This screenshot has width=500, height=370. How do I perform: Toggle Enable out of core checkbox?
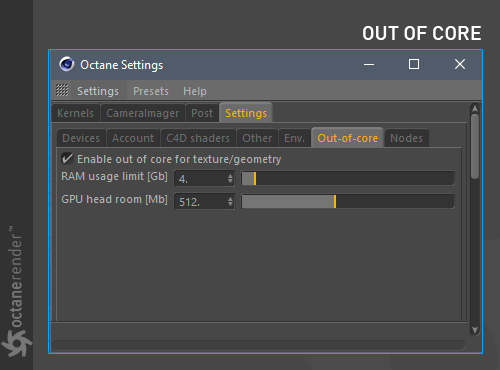click(x=67, y=159)
